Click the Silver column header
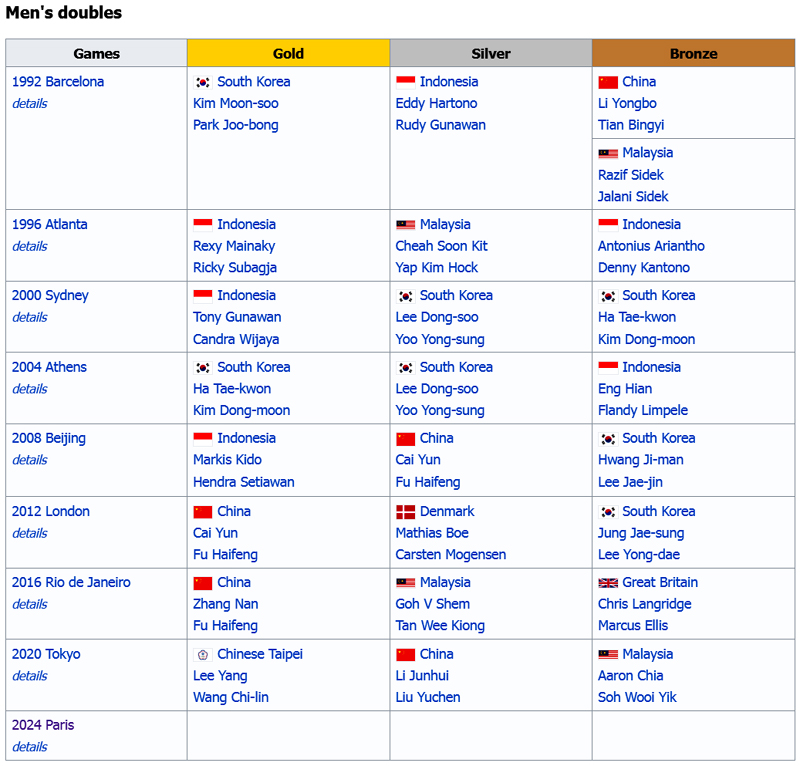 pyautogui.click(x=491, y=53)
